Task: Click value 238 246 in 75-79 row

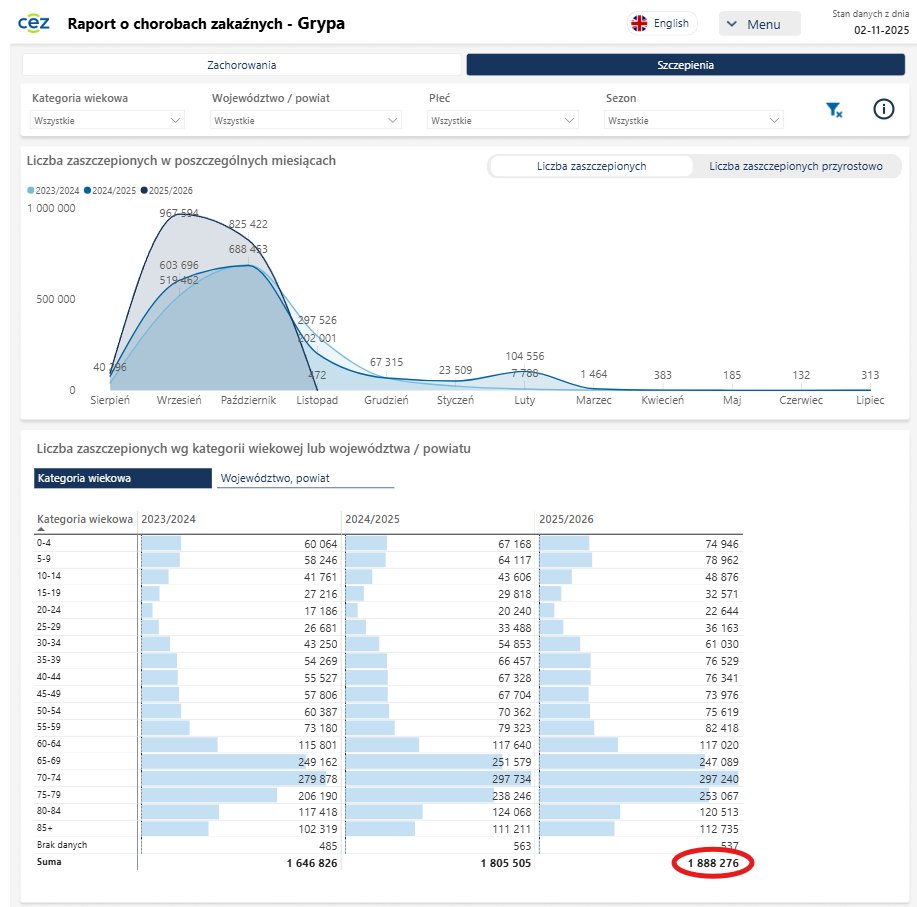Action: pyautogui.click(x=512, y=796)
